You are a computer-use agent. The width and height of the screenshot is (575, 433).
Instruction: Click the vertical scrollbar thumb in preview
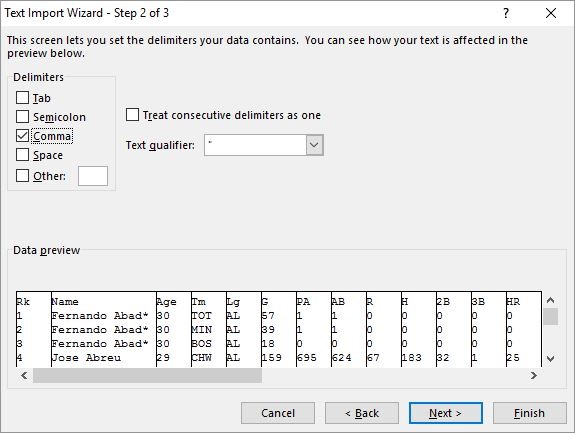tap(550, 316)
